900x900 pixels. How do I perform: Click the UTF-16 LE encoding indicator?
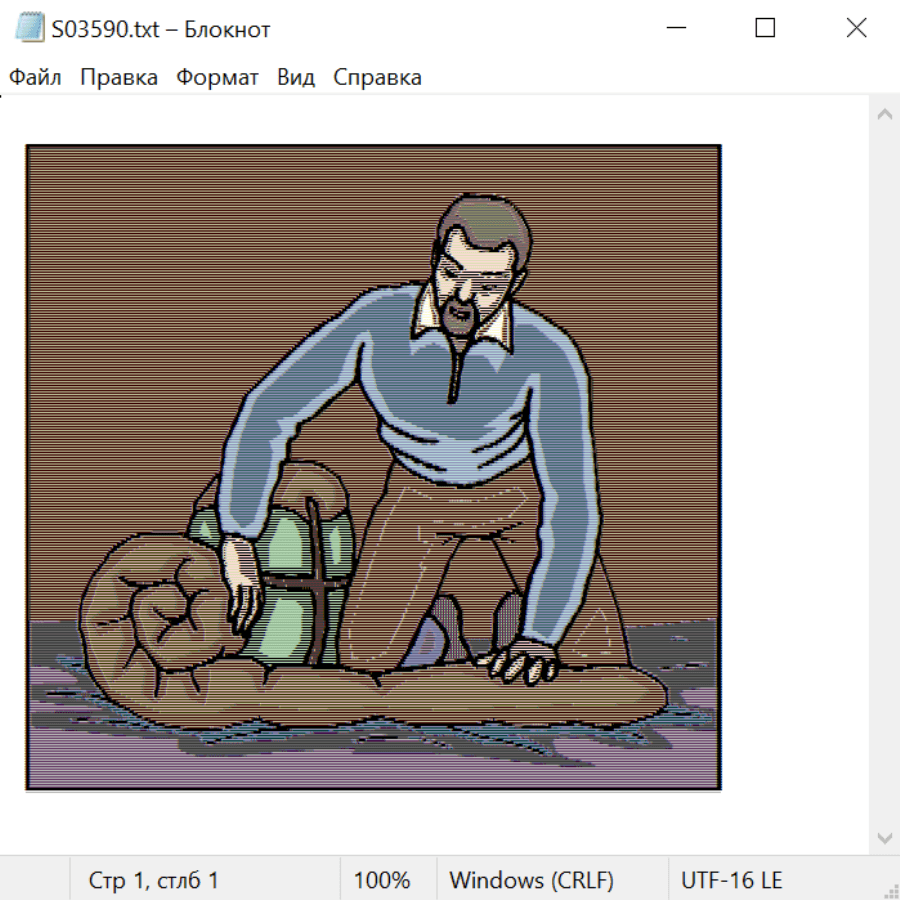point(732,881)
